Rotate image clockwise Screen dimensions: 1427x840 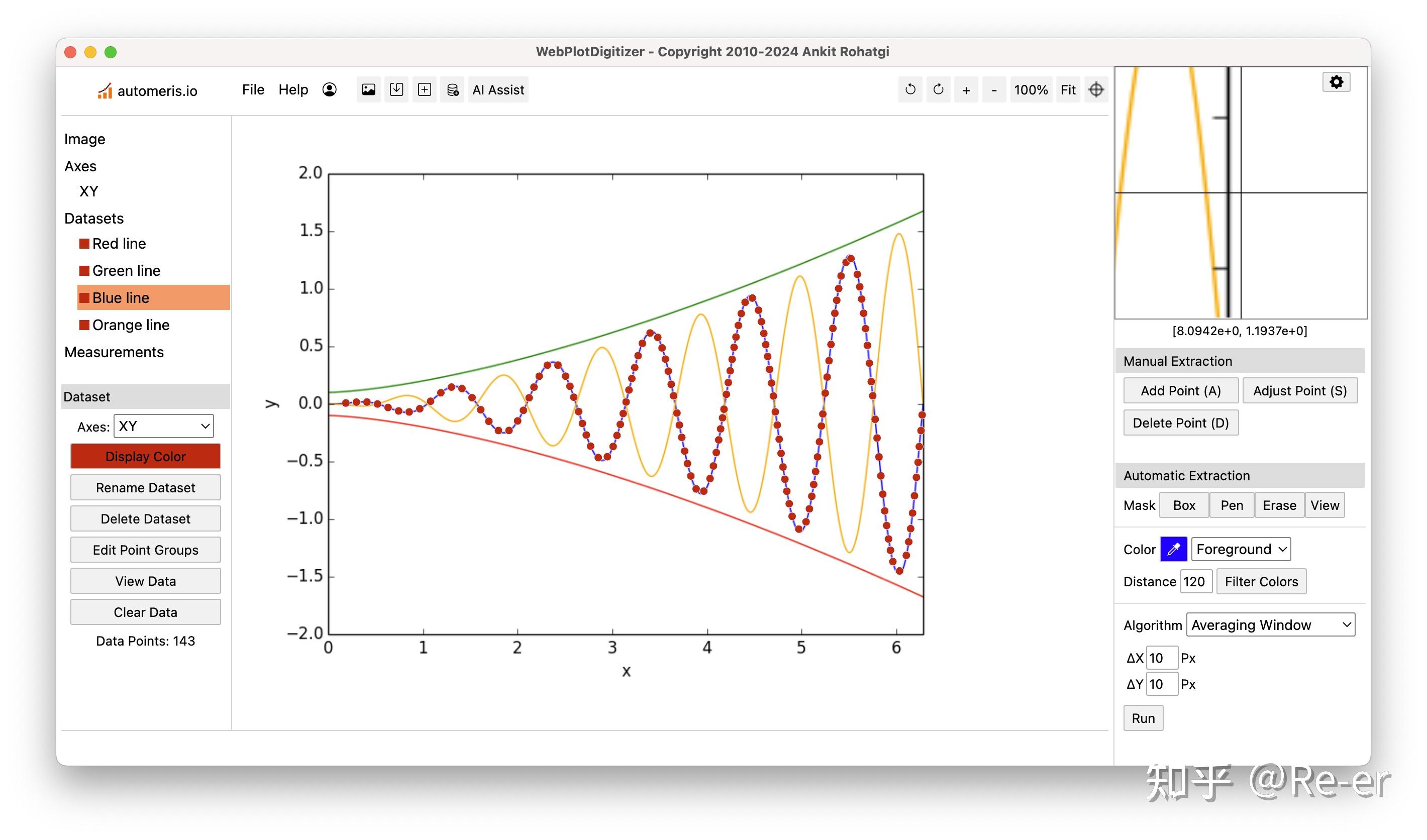938,89
